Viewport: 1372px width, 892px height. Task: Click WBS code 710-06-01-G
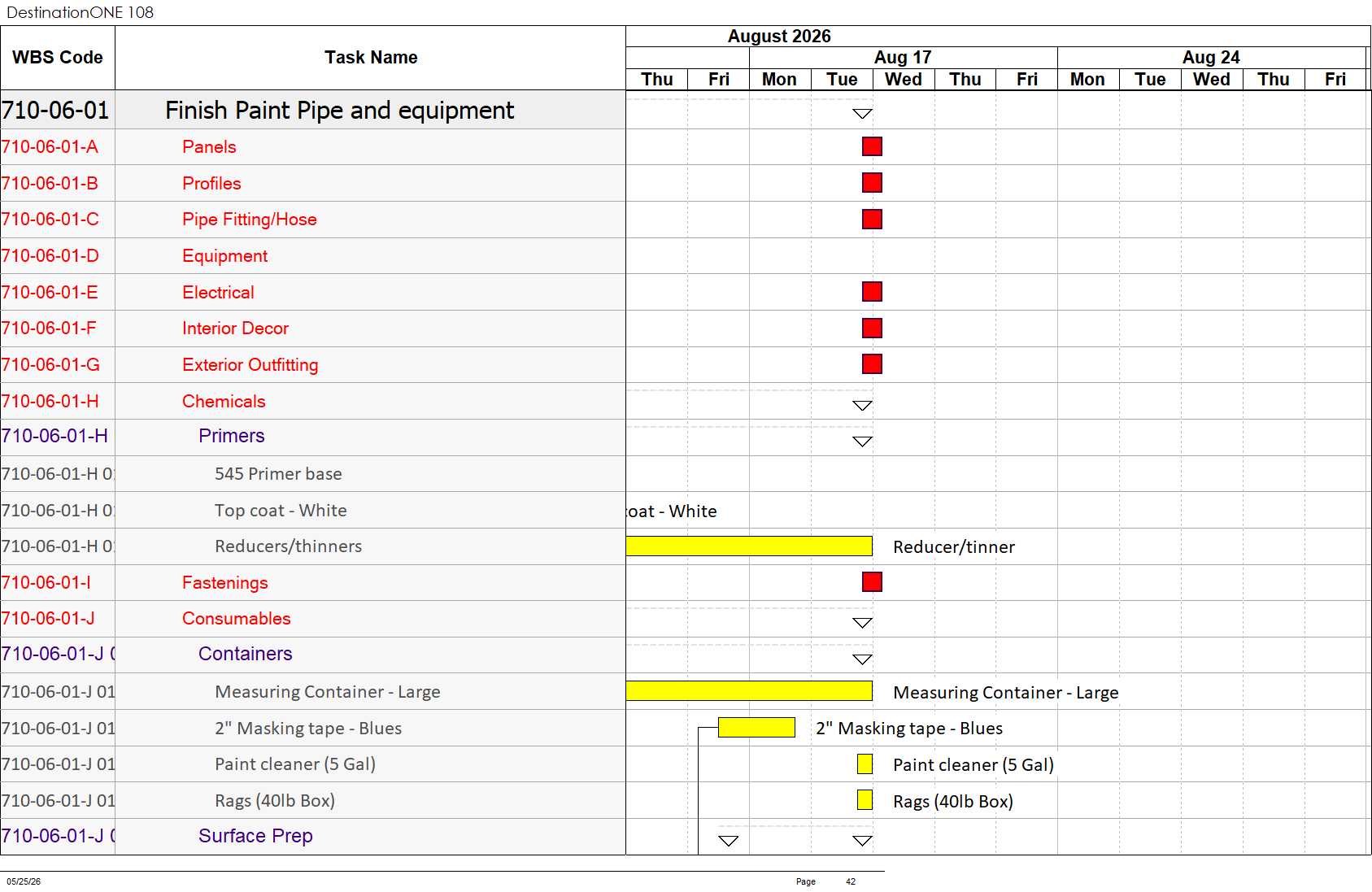pos(50,365)
